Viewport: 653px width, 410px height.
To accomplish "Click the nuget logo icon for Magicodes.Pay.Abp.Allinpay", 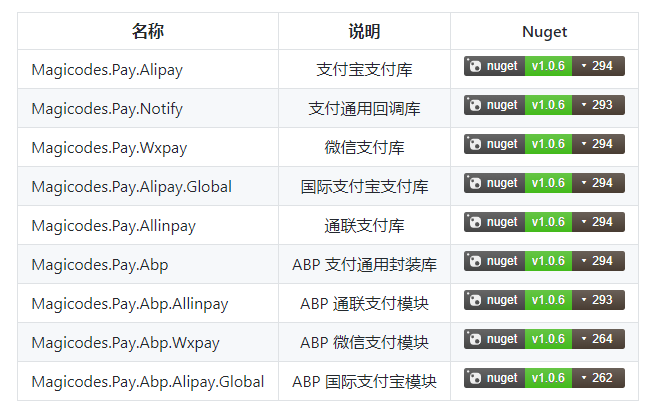I will click(475, 300).
